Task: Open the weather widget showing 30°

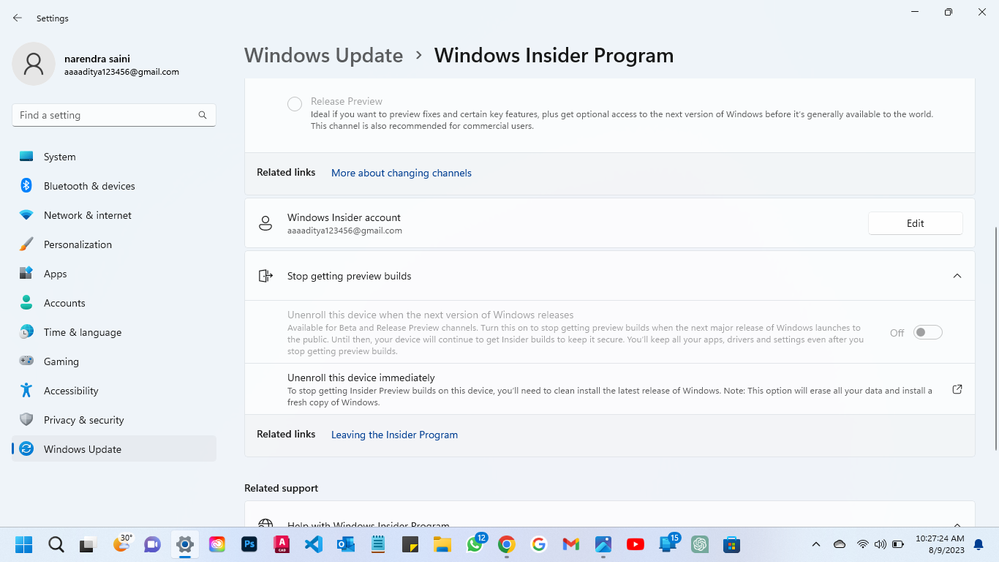Action: pyautogui.click(x=121, y=545)
